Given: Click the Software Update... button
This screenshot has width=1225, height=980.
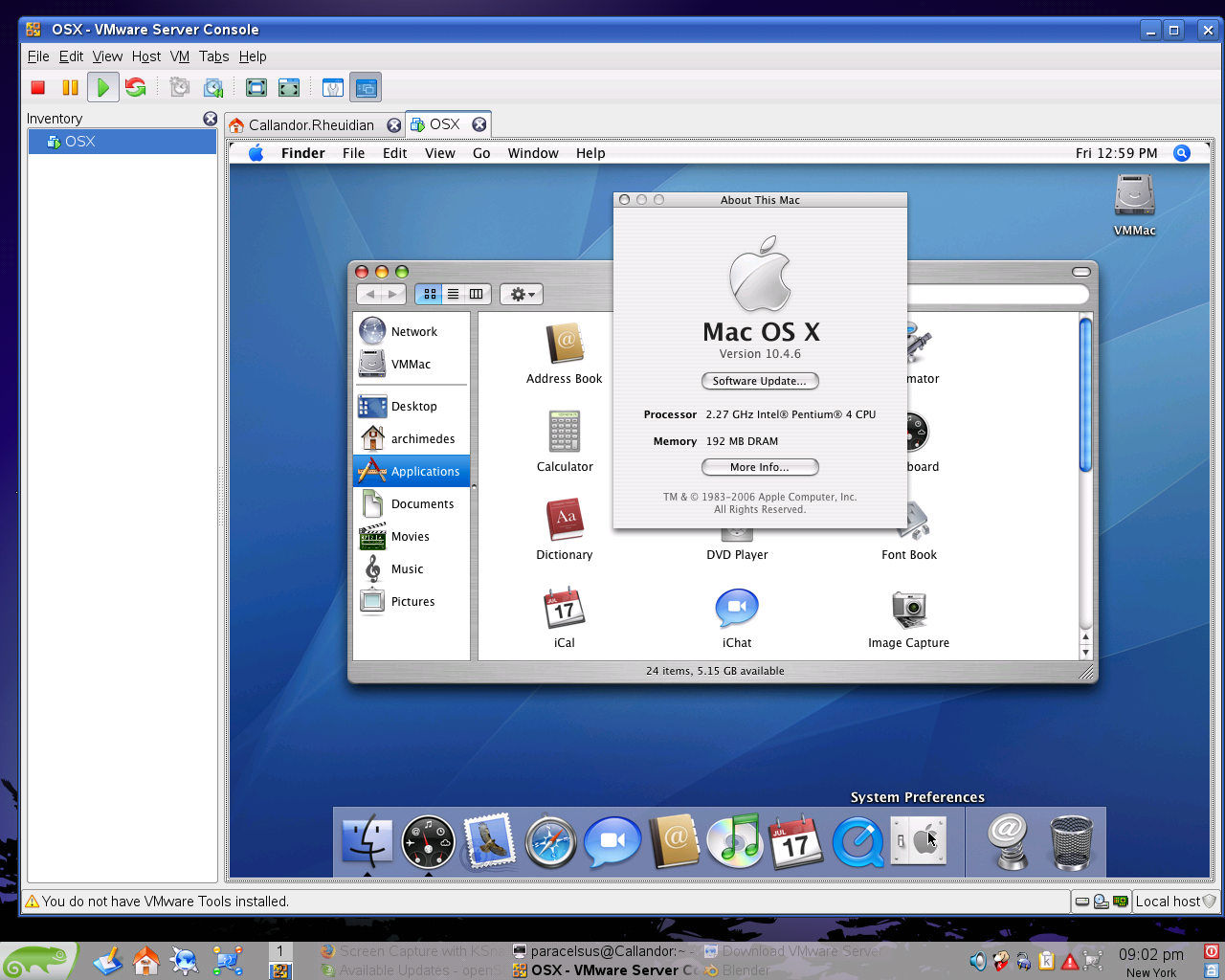Looking at the screenshot, I should [x=760, y=381].
